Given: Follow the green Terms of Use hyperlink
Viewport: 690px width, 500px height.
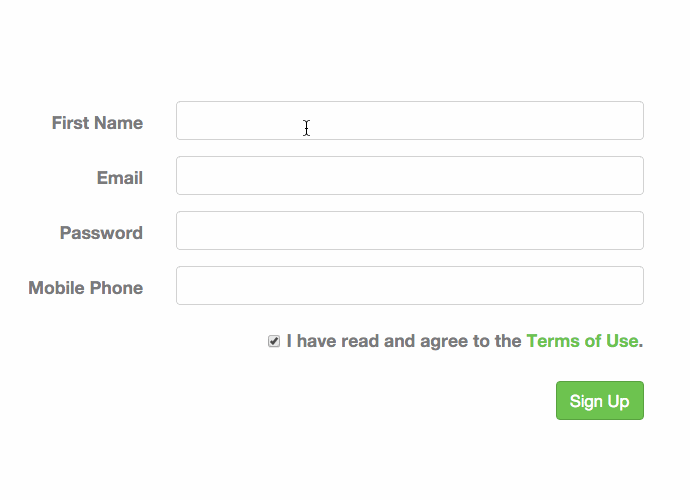Looking at the screenshot, I should coord(581,341).
